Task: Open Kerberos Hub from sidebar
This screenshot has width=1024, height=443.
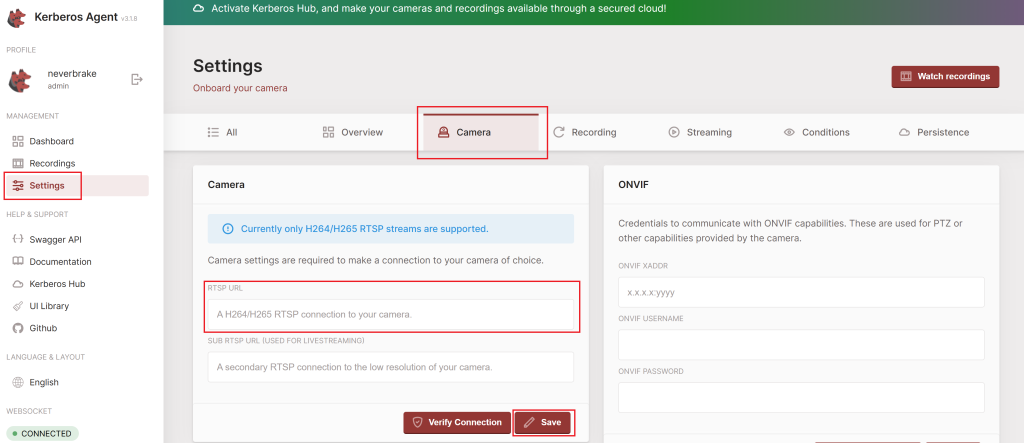Action: [x=57, y=284]
